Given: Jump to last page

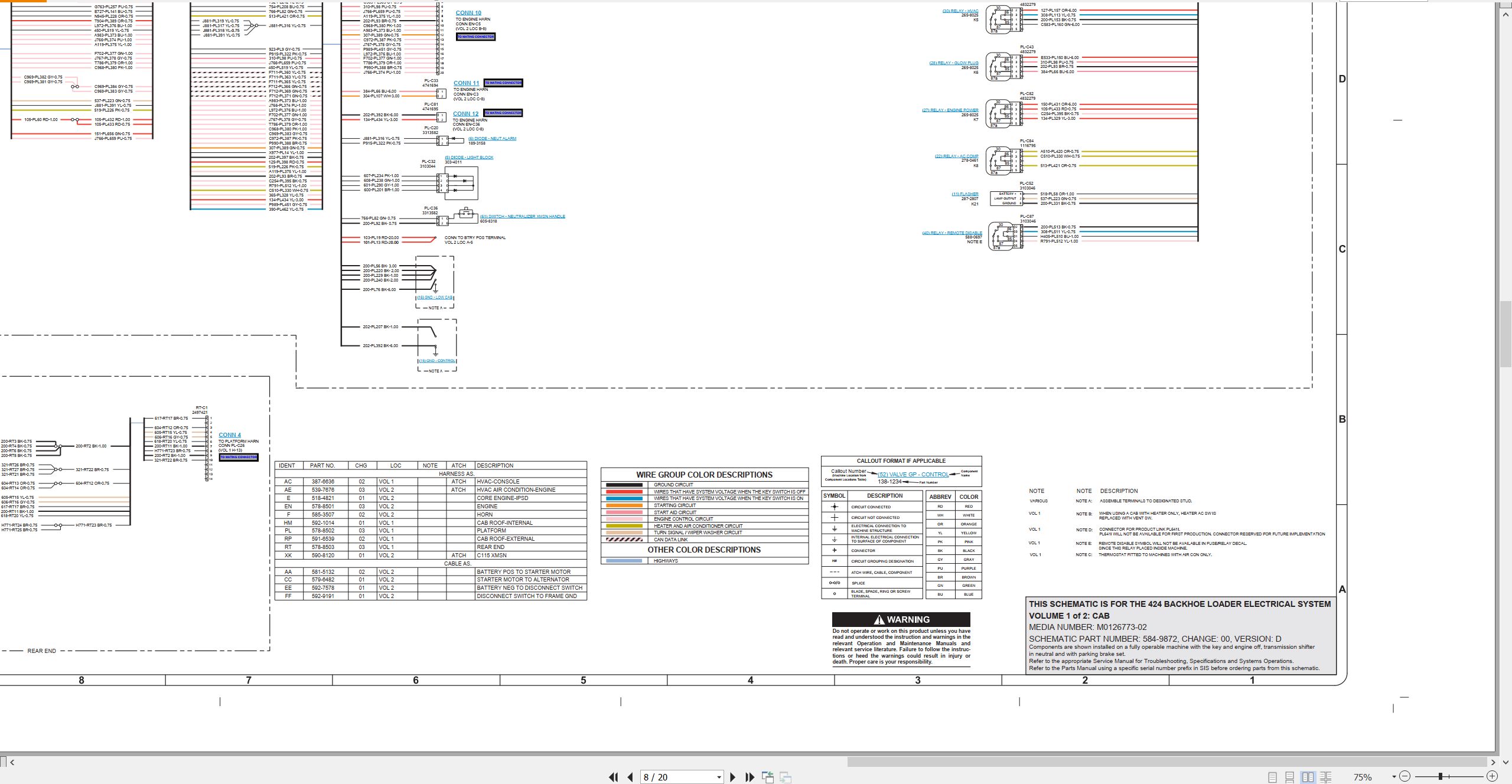Looking at the screenshot, I should (x=750, y=777).
